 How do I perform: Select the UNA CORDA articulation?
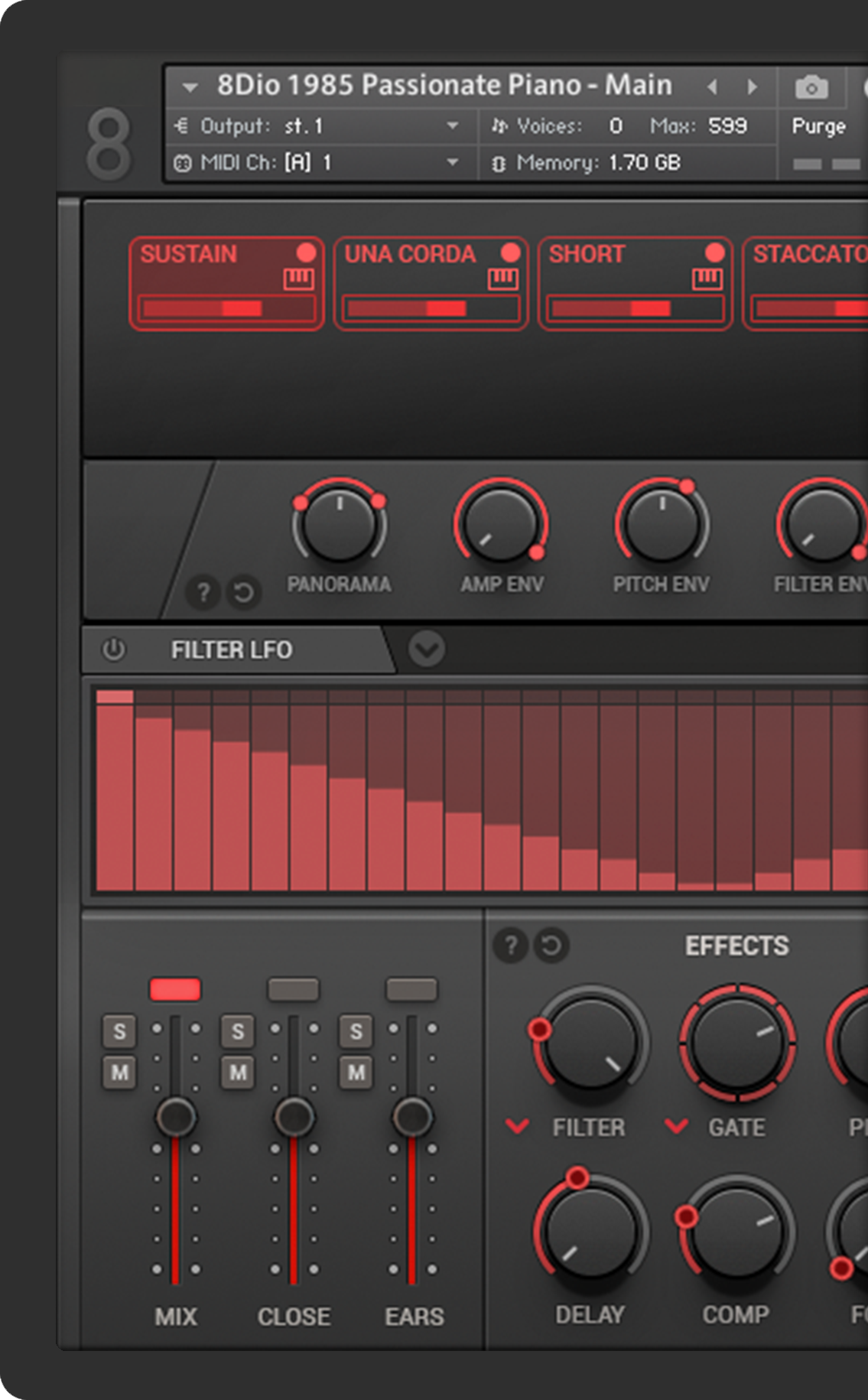click(x=431, y=283)
